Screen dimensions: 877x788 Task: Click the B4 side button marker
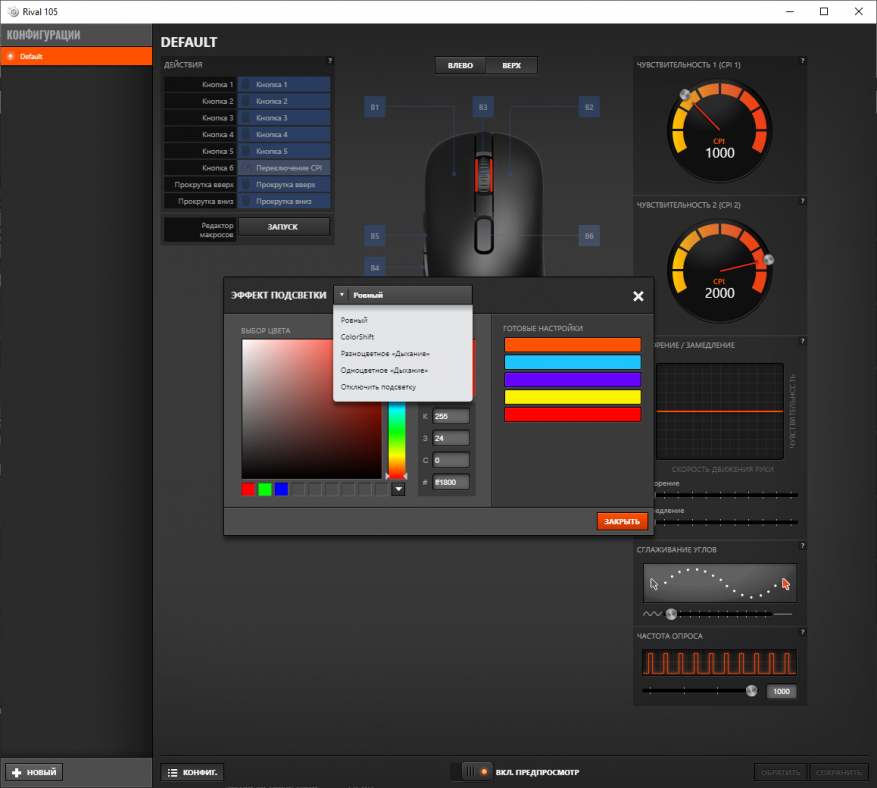pos(375,267)
